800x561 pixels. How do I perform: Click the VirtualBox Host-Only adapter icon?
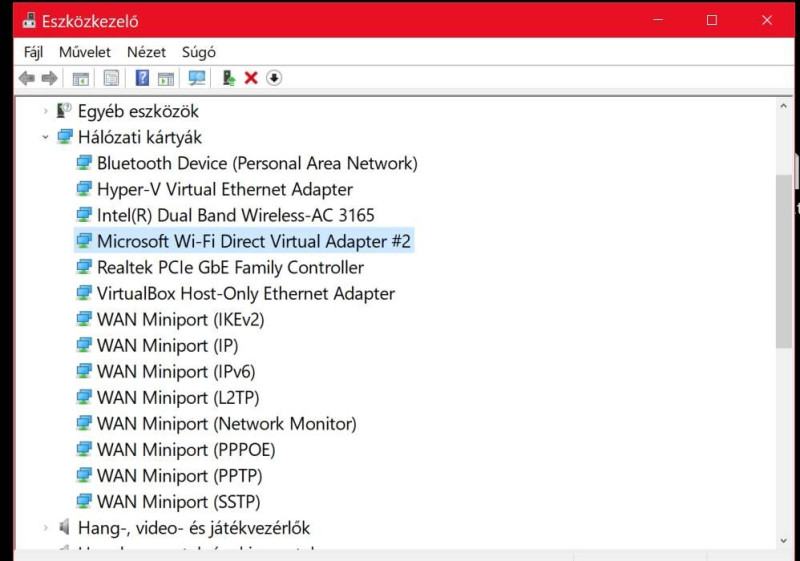[x=84, y=293]
